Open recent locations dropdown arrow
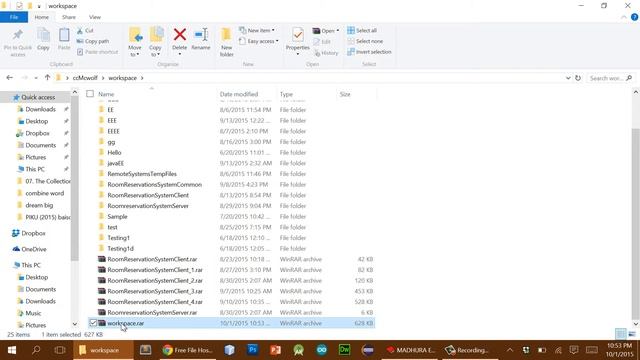640x360 pixels. pyautogui.click(x=36, y=78)
